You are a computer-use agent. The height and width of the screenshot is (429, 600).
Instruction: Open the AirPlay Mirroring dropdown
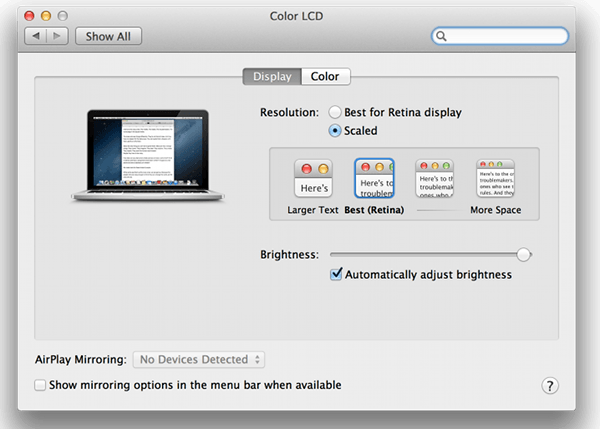click(x=200, y=359)
